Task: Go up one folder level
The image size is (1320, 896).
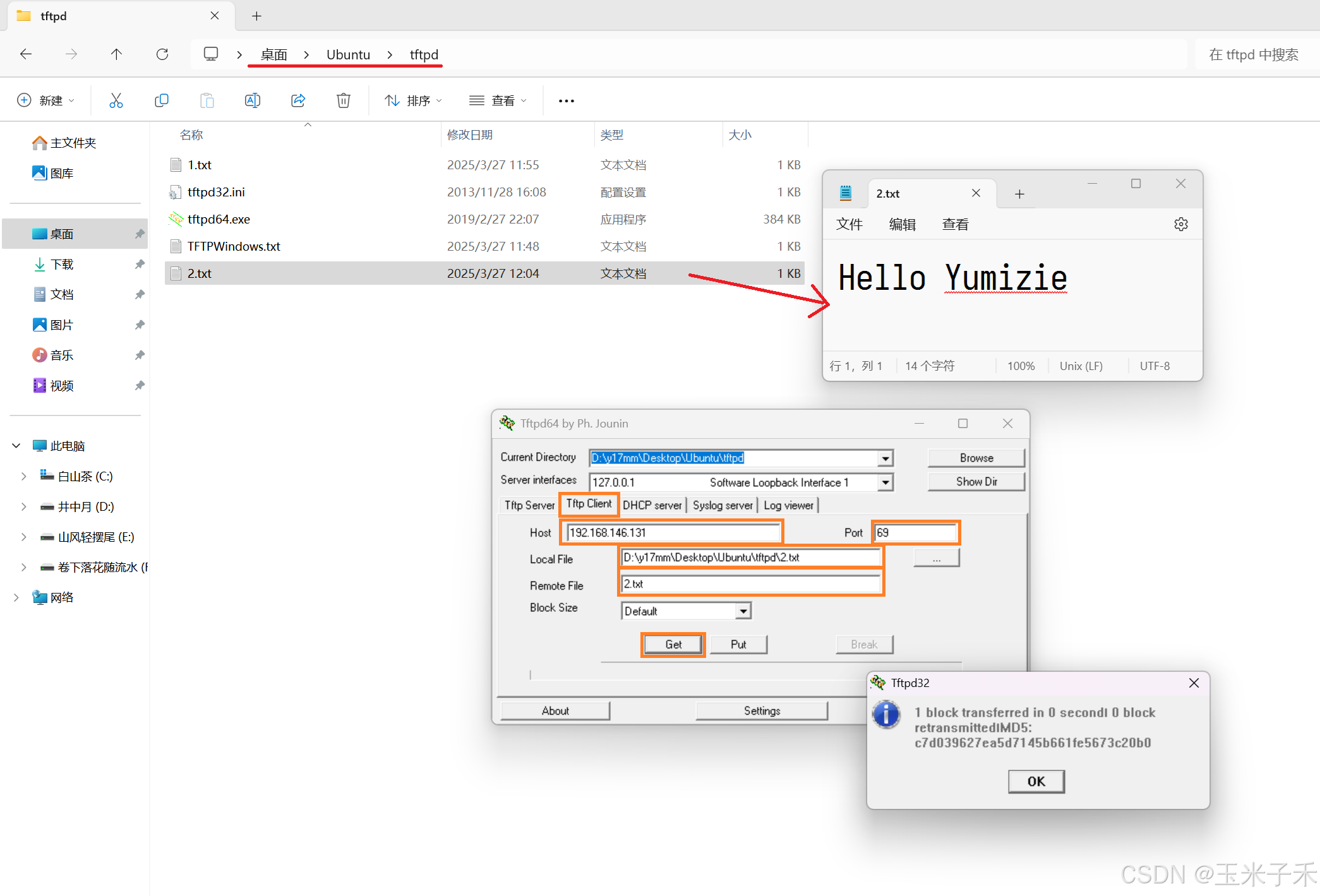Action: coord(116,54)
